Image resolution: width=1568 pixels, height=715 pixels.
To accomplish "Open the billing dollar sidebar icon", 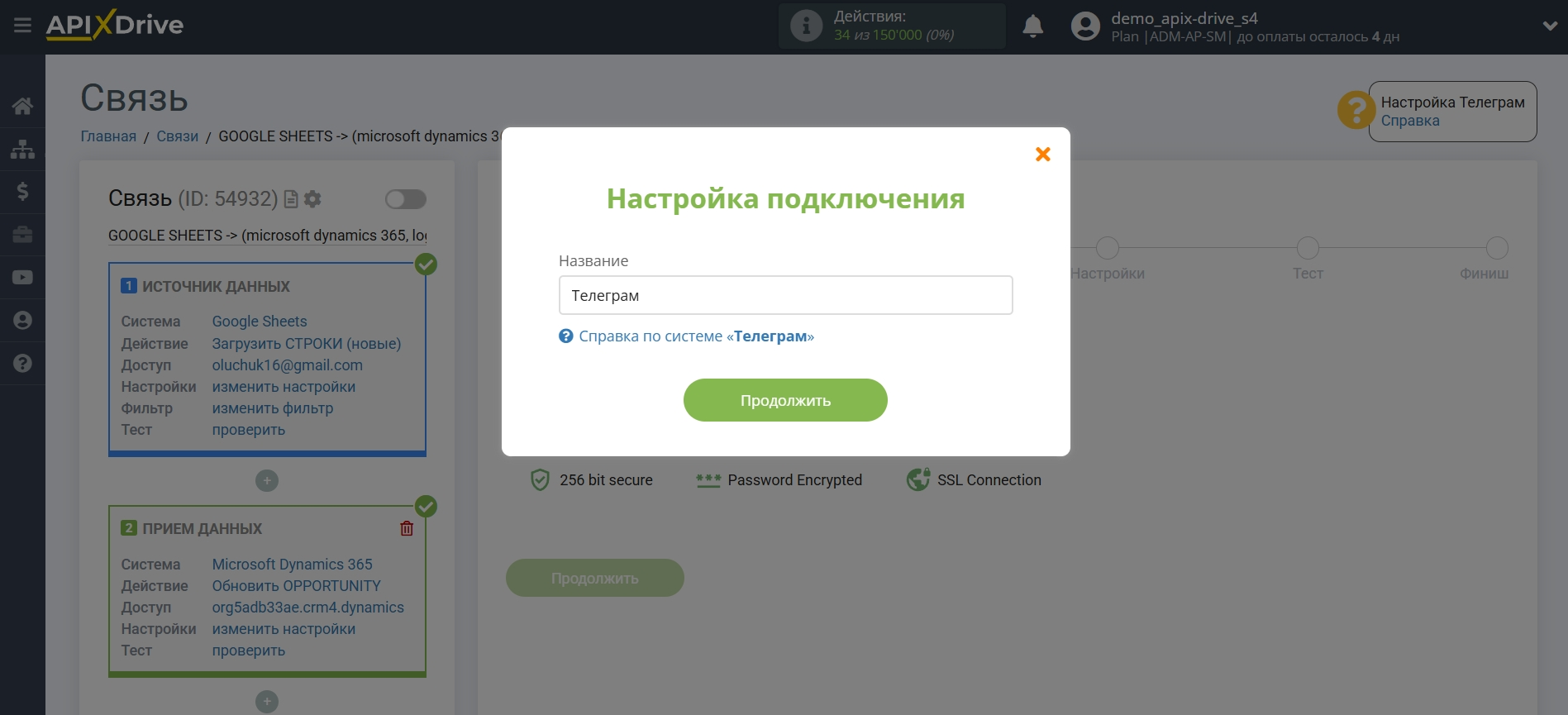I will 22,192.
